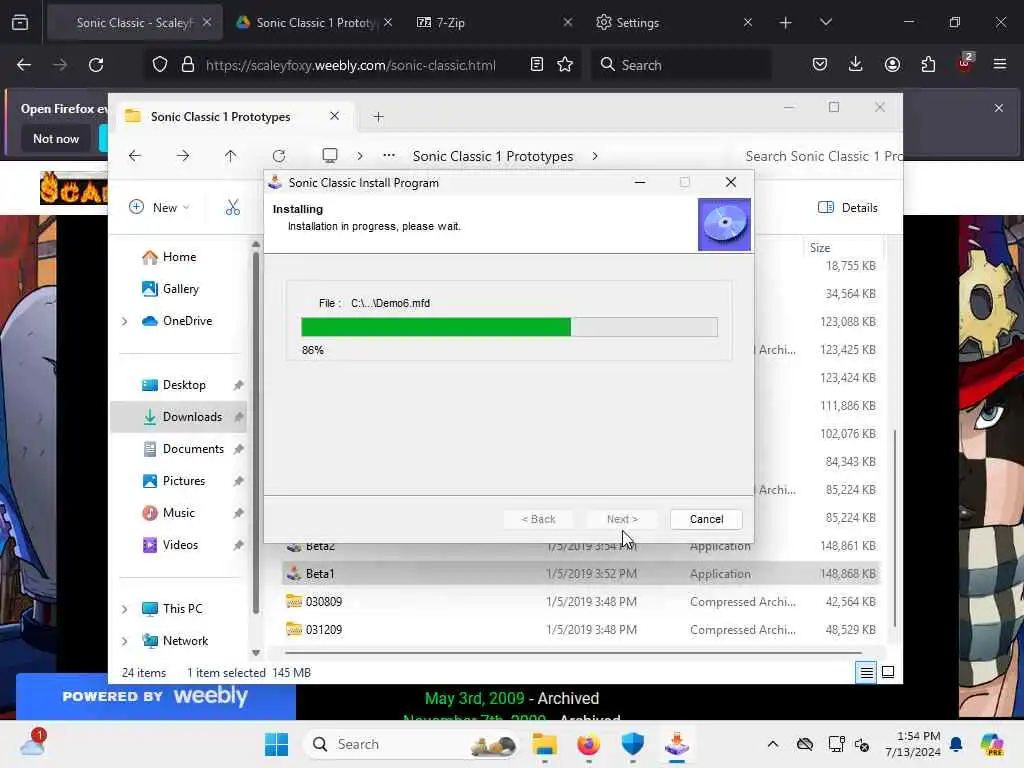Open the notifications bell in system tray
1024x768 pixels.
tap(956, 744)
